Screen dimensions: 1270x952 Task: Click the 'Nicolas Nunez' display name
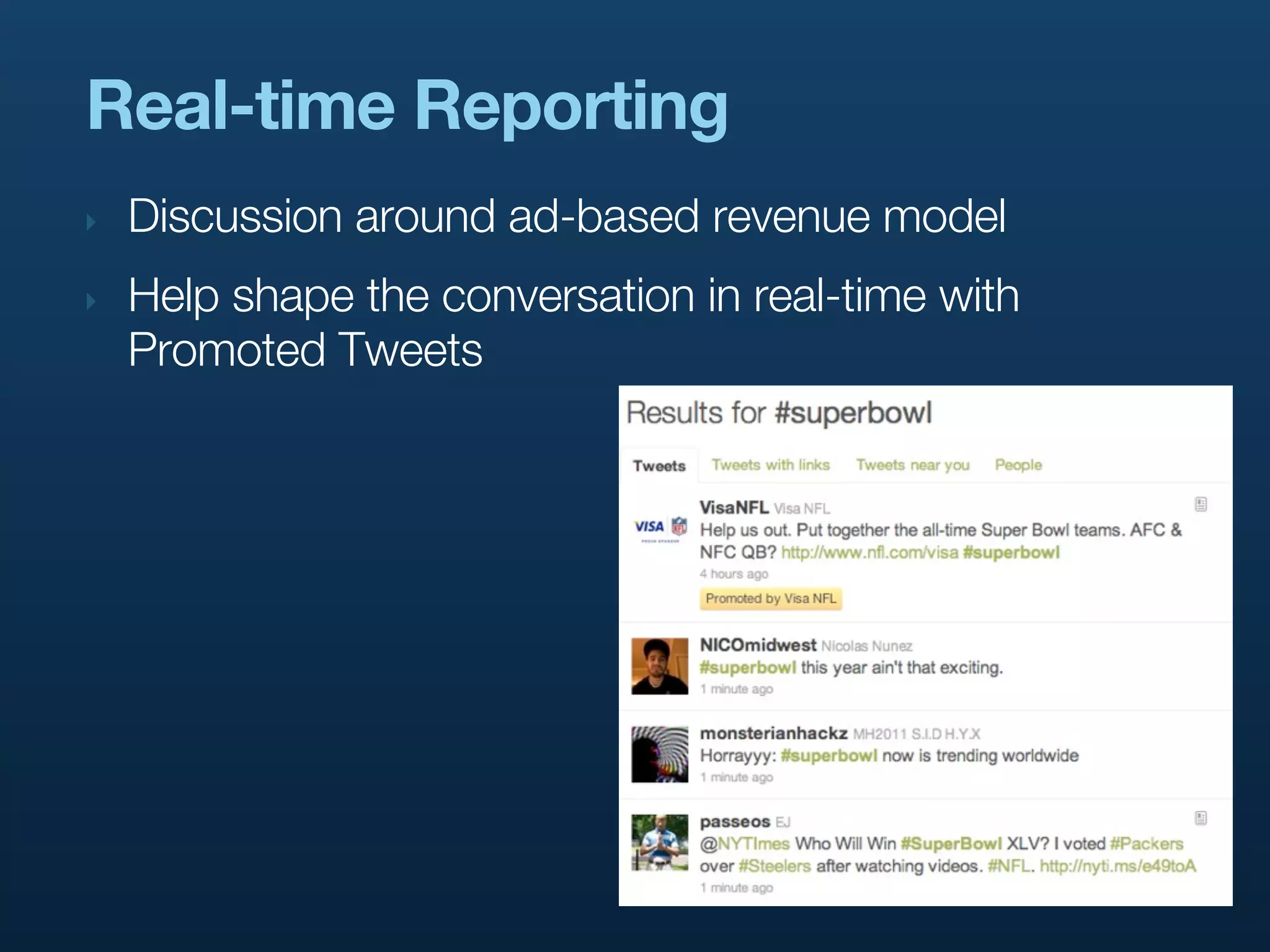[x=867, y=646]
